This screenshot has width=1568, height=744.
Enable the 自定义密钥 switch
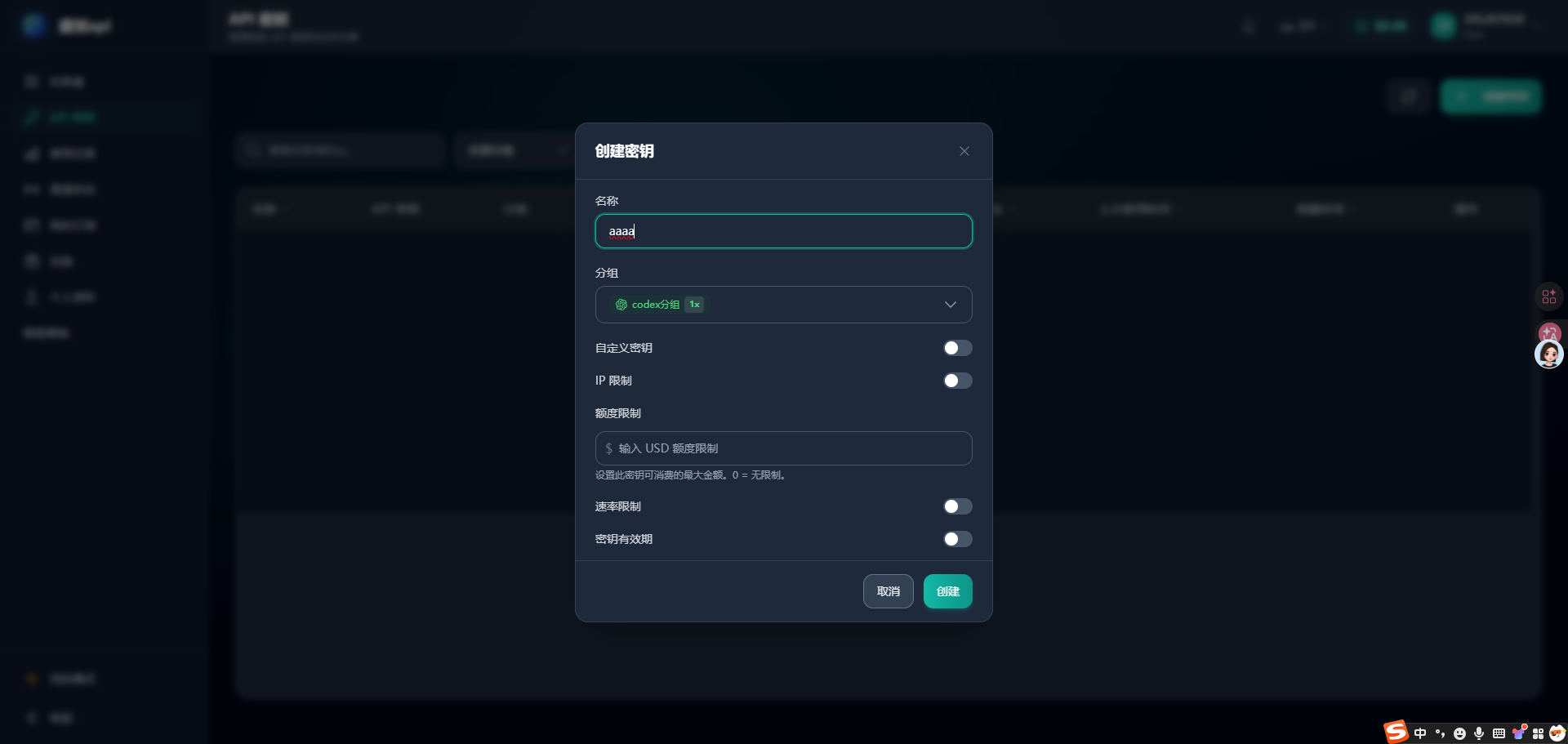(958, 348)
